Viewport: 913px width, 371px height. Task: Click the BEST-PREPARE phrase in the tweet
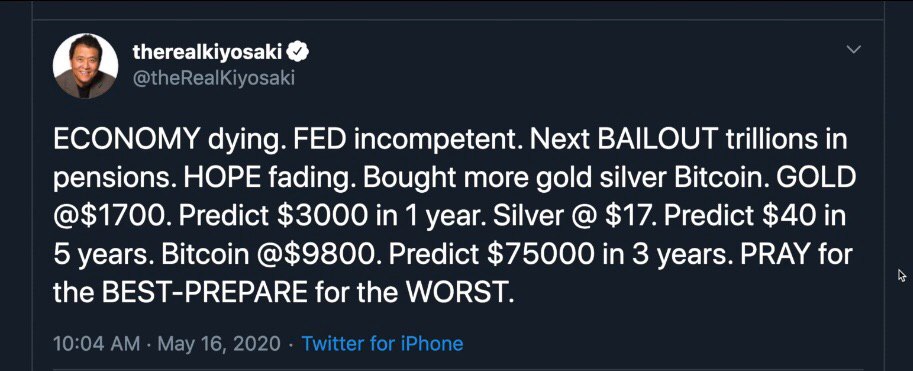point(204,294)
